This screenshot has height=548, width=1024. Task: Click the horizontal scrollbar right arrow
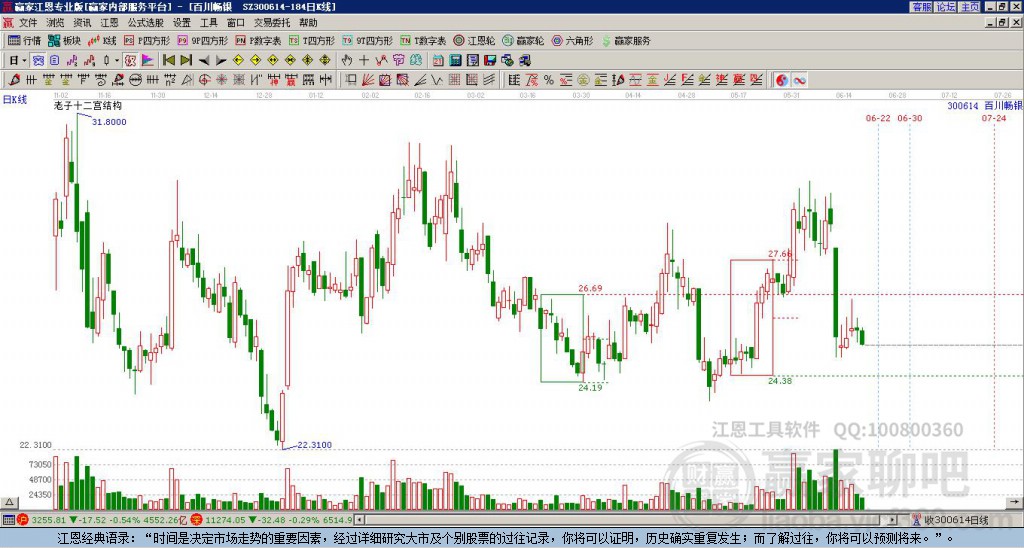coord(893,520)
